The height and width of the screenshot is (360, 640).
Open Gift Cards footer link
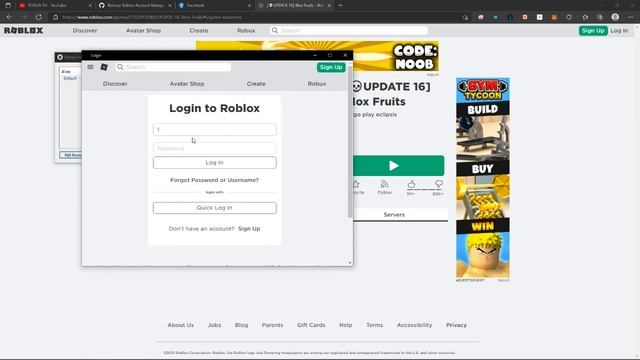tap(311, 325)
